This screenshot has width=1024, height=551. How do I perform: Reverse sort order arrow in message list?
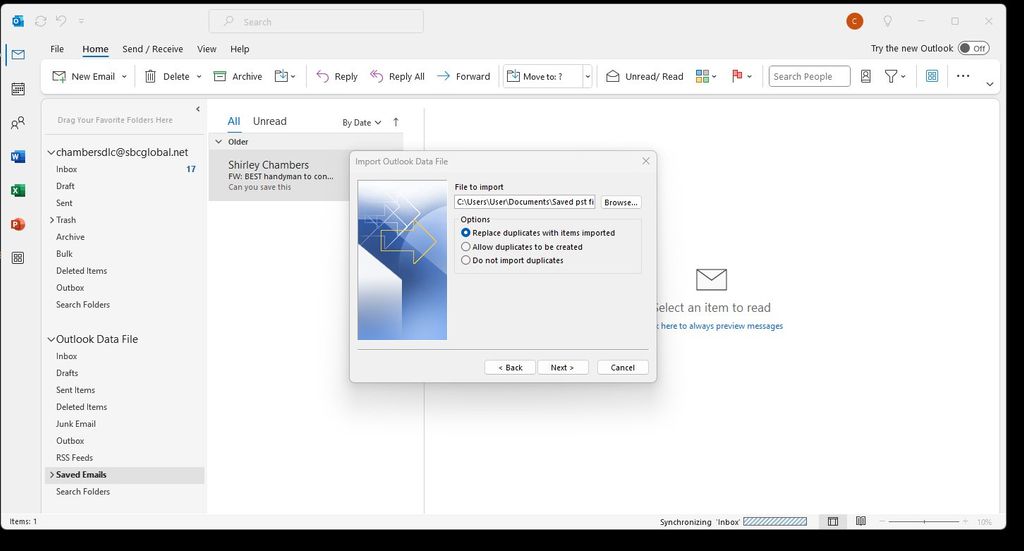396,122
